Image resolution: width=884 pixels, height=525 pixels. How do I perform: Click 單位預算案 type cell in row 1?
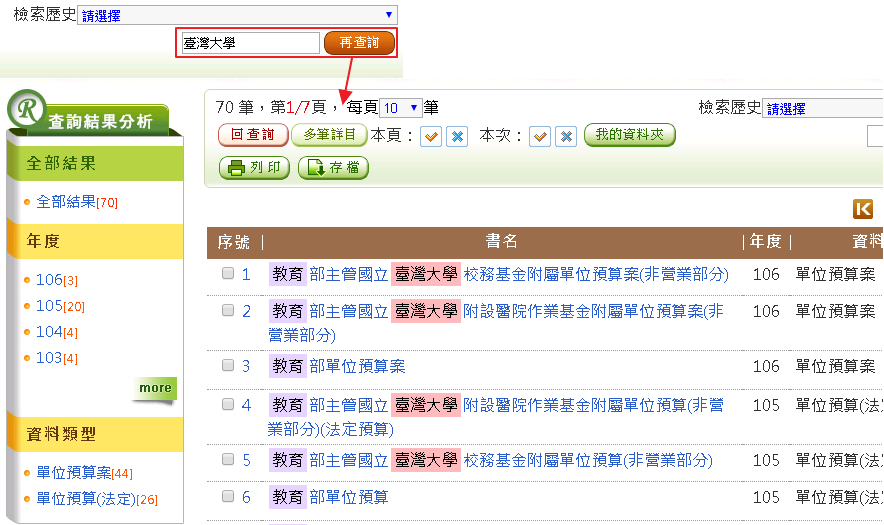pos(835,274)
